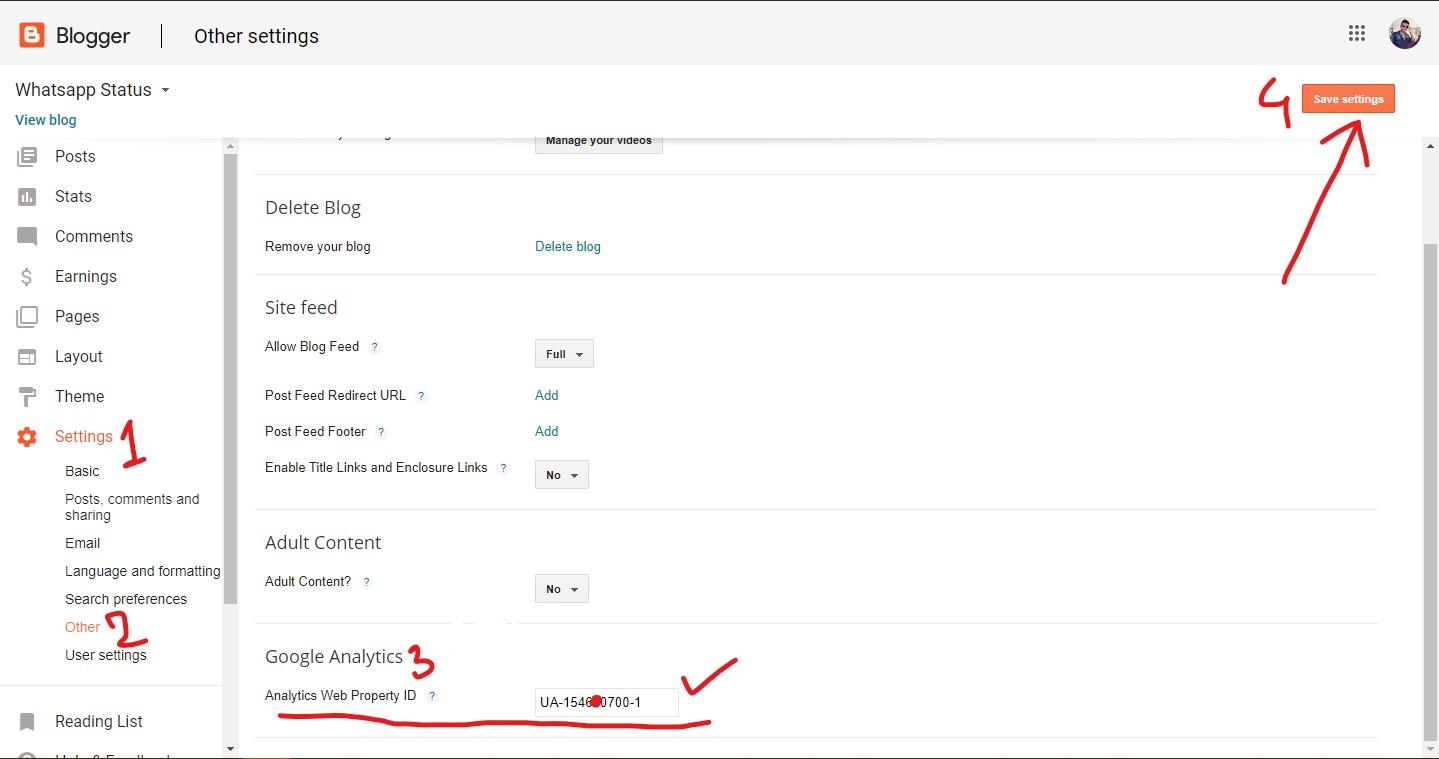The width and height of the screenshot is (1439, 759).
Task: Click the Delete Blog section heading
Action: click(313, 208)
